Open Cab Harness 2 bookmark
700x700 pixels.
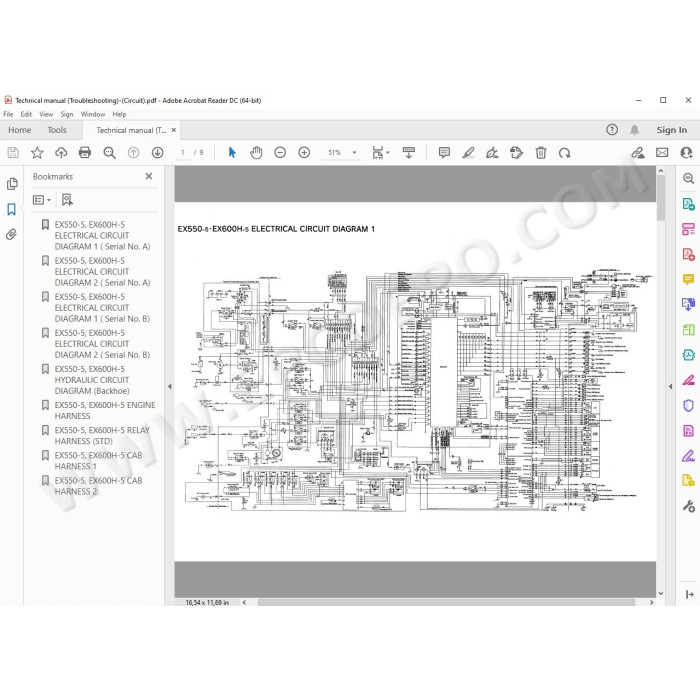click(98, 486)
